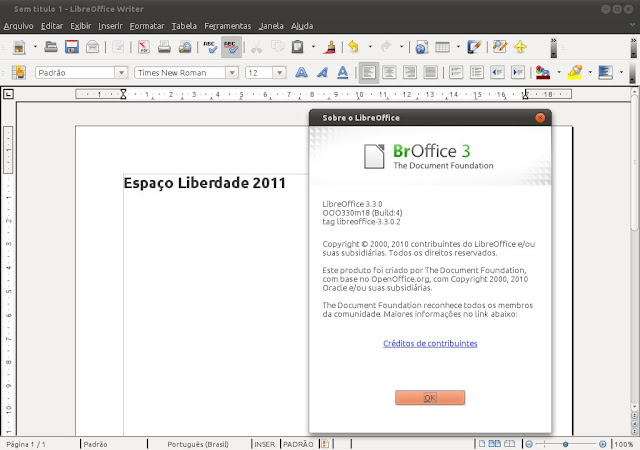Open the Tabela menu

pos(184,26)
